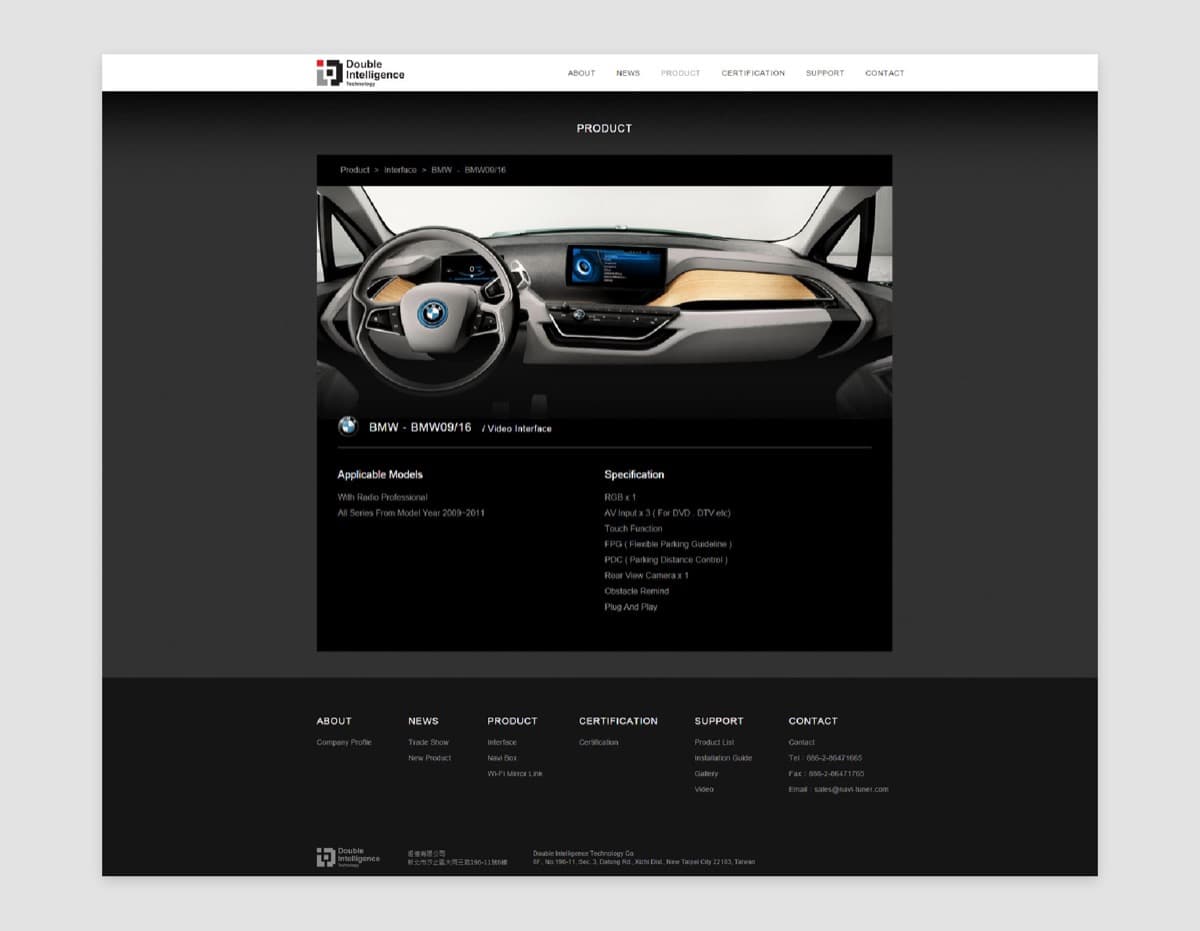Select the PRODUCT menu in header

(x=681, y=73)
